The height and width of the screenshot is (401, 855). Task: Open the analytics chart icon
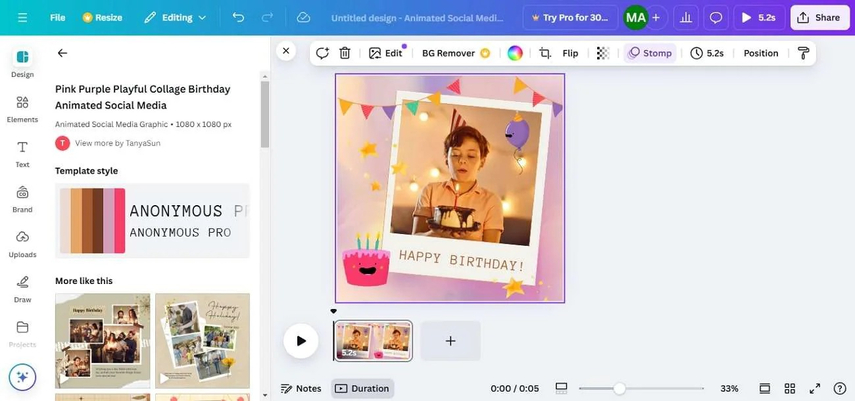(x=686, y=17)
